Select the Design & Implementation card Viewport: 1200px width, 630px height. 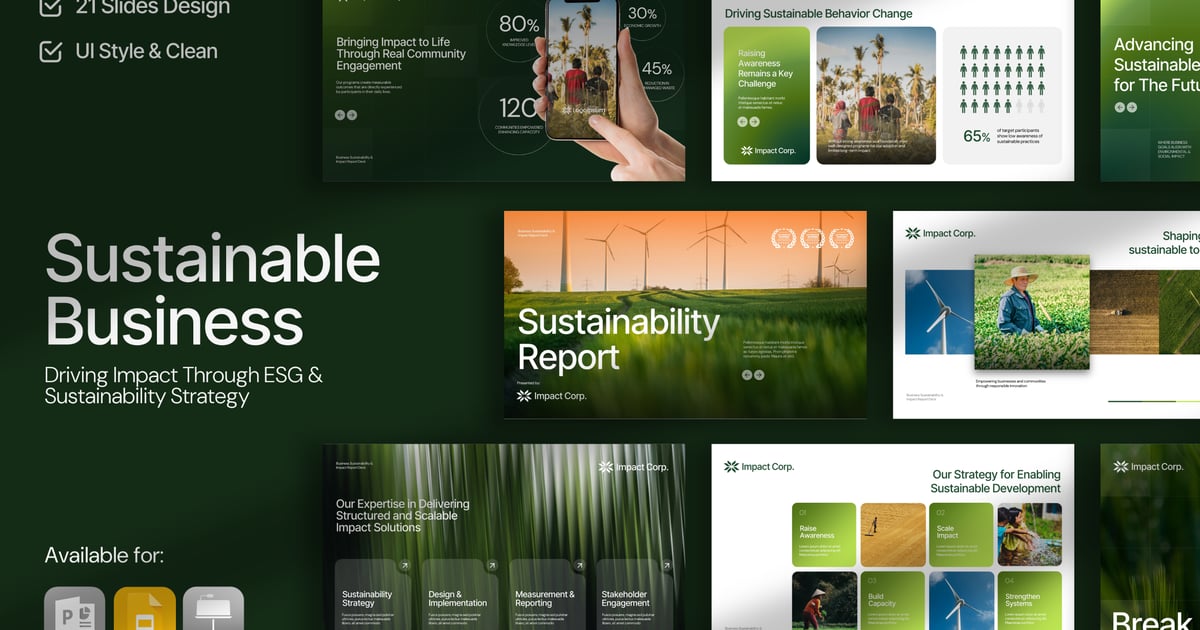coord(460,594)
